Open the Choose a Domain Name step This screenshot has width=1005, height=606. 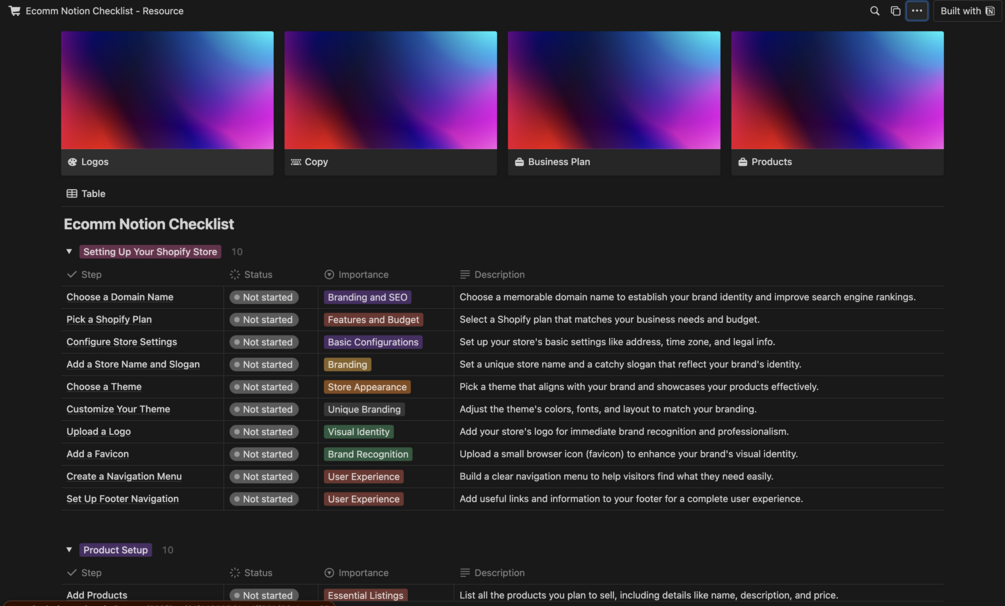pos(120,297)
